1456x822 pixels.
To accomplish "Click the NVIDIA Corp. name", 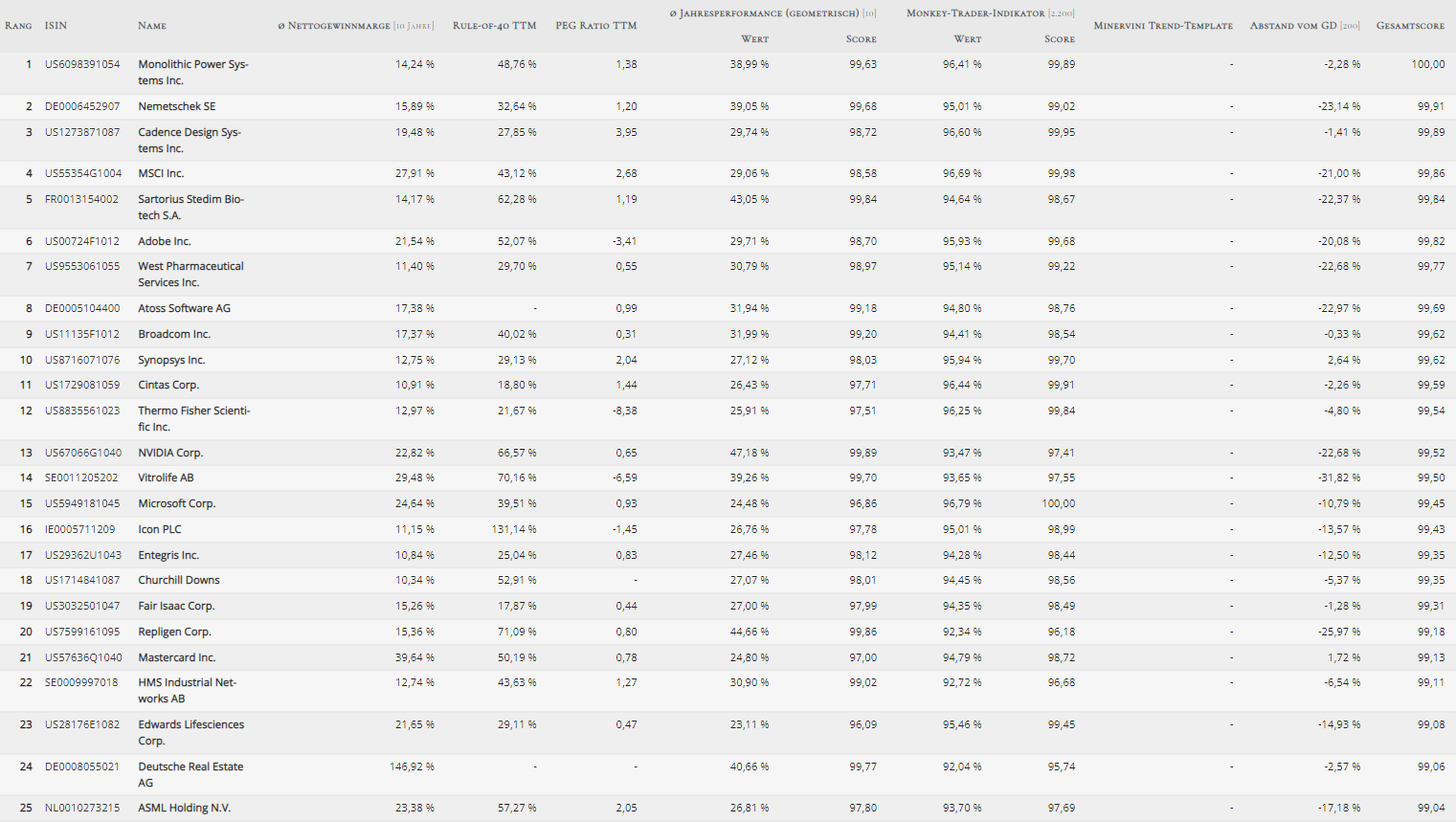I will tap(170, 453).
